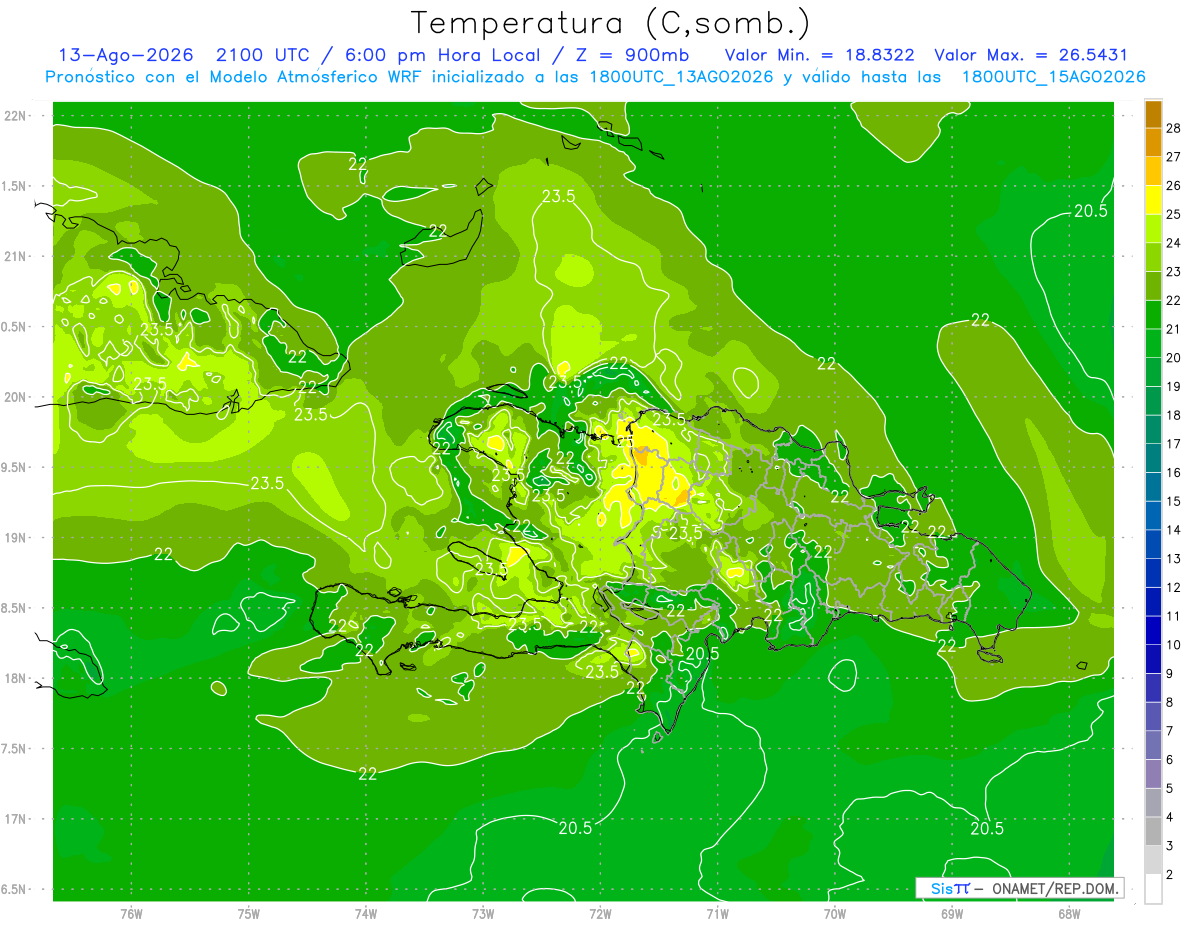
Task: Click the 17N latitude axis label
Action: (x=16, y=820)
